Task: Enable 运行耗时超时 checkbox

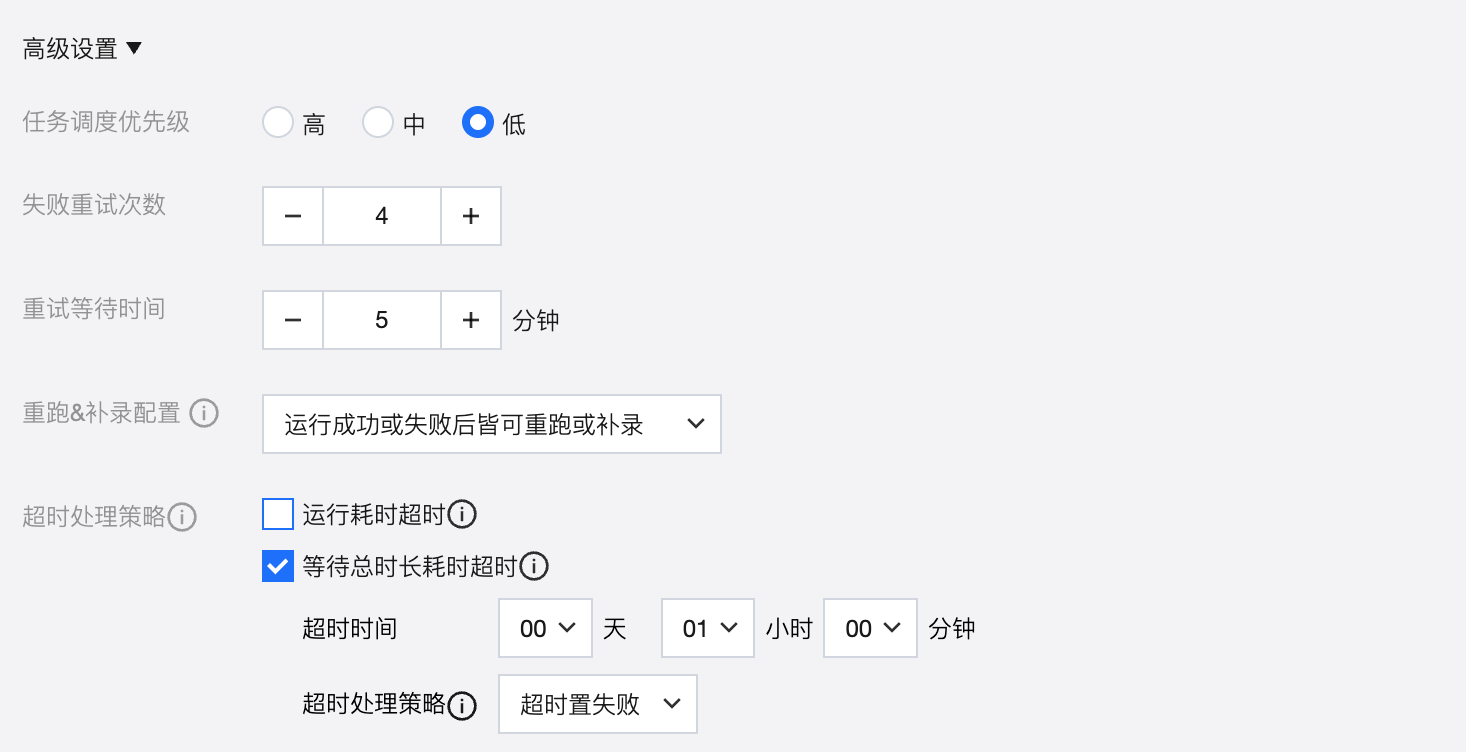Action: pos(278,515)
